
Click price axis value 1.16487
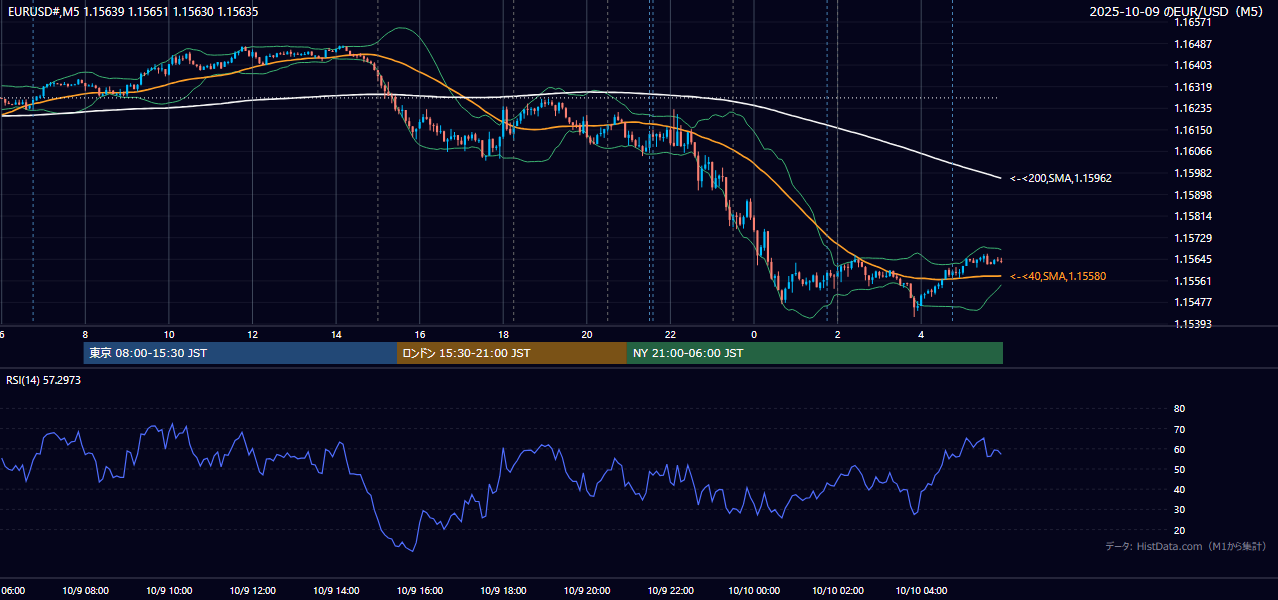(1192, 44)
